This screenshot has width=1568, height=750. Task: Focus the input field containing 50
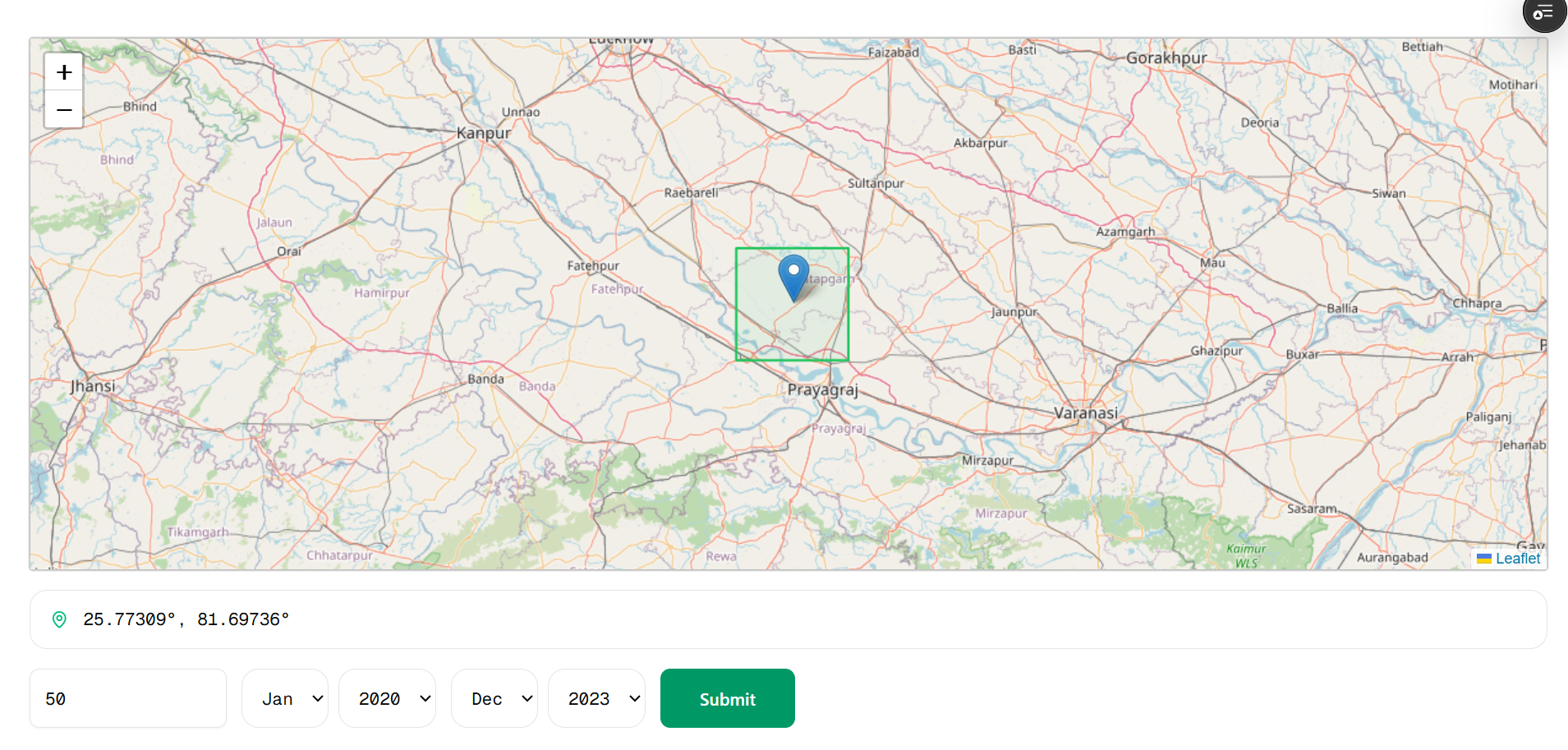[x=128, y=698]
